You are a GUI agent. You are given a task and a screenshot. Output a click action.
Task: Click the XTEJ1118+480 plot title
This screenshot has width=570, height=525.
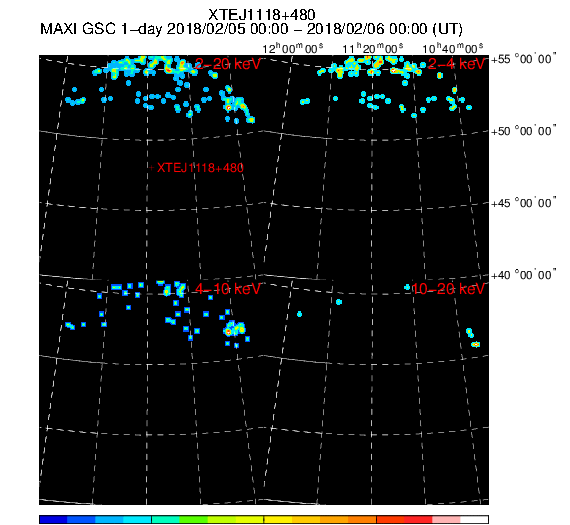(x=262, y=15)
